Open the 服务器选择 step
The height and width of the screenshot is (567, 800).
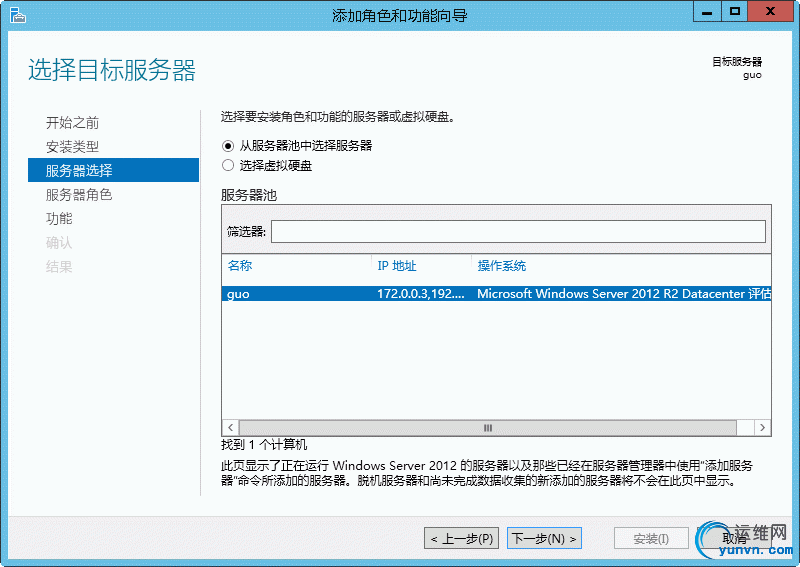coord(113,170)
